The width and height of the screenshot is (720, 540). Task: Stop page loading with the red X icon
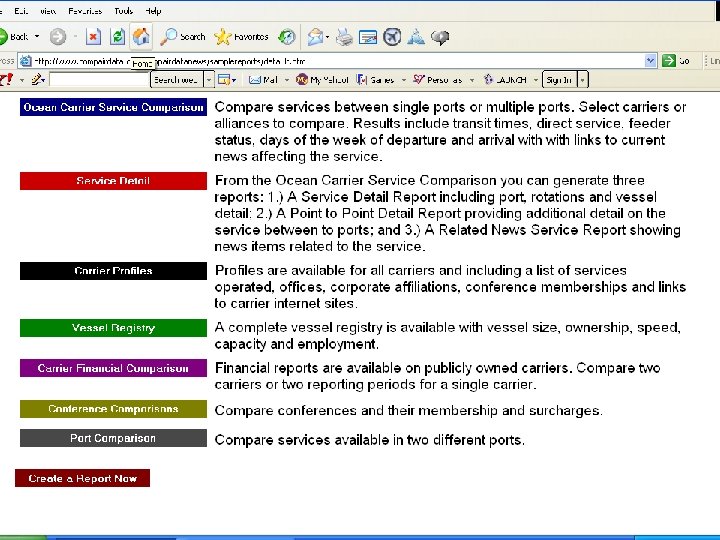[93, 37]
